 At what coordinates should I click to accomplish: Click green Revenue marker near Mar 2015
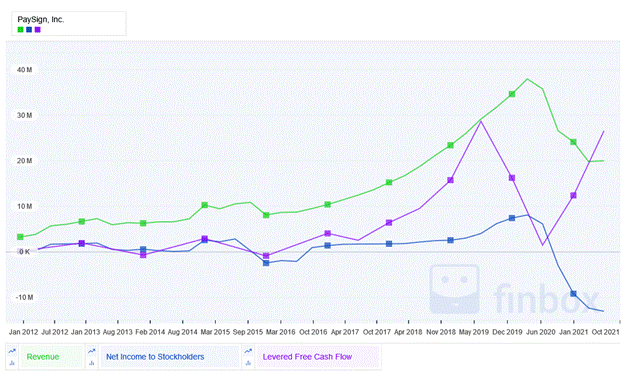(x=205, y=205)
